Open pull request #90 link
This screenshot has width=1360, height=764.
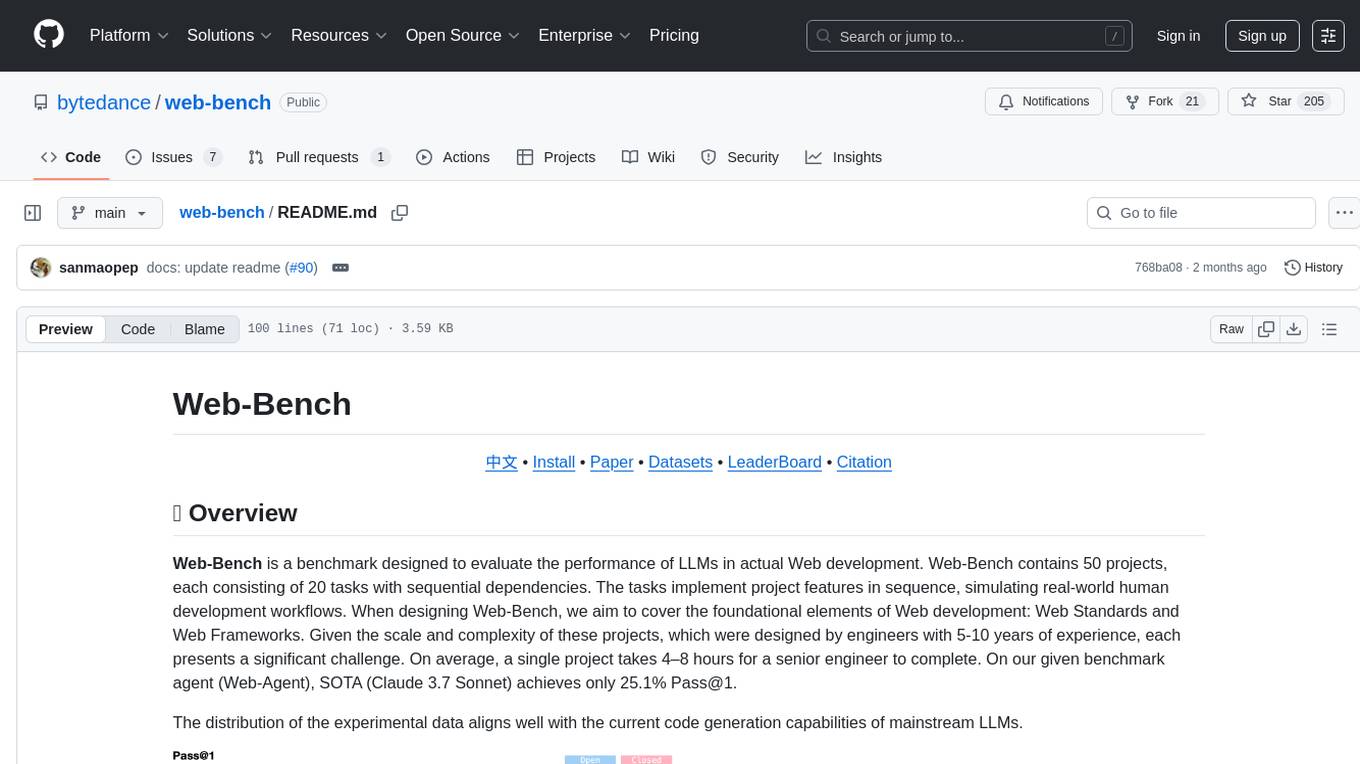(x=301, y=268)
